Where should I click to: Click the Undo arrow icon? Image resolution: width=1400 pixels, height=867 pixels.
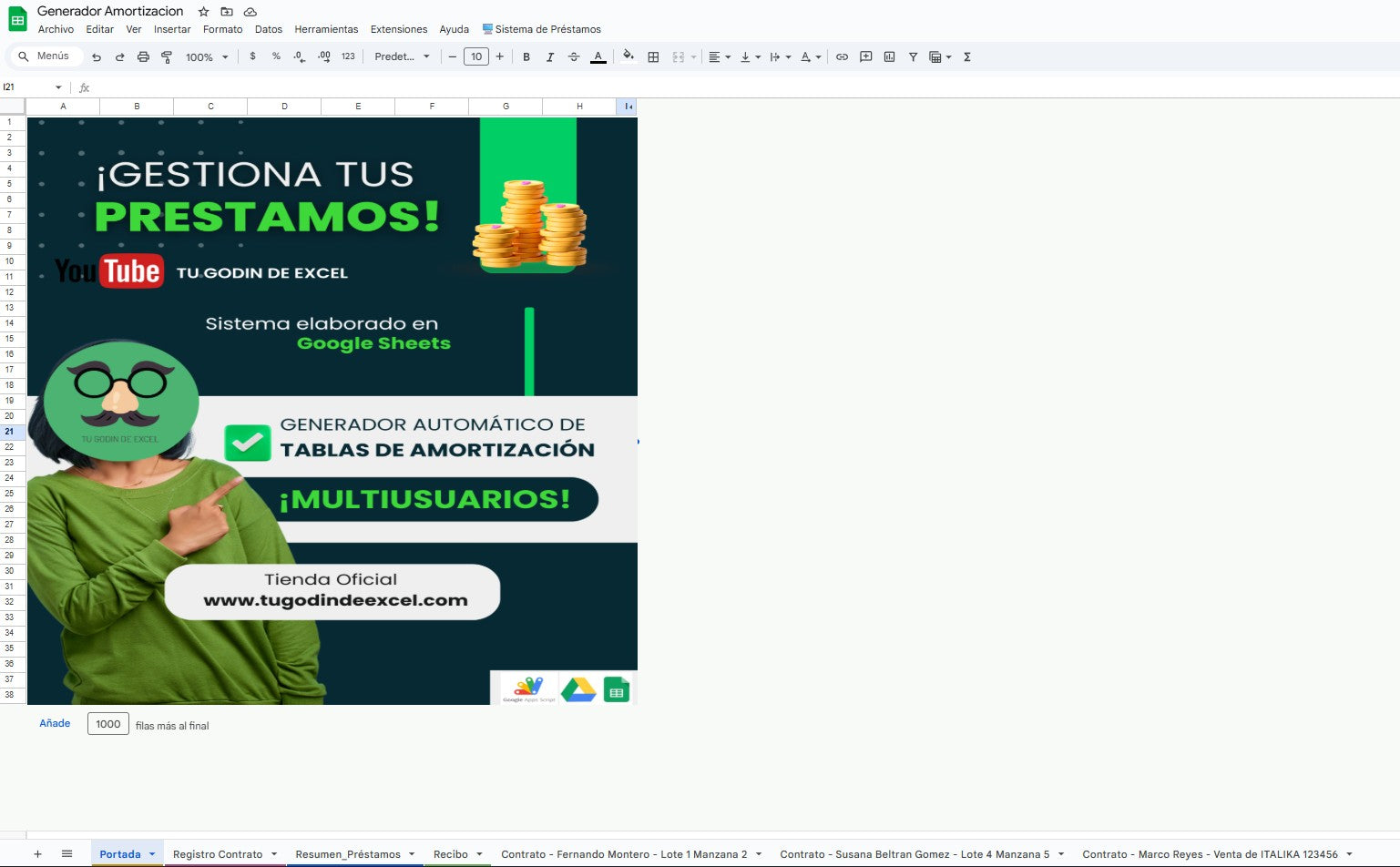[x=97, y=57]
